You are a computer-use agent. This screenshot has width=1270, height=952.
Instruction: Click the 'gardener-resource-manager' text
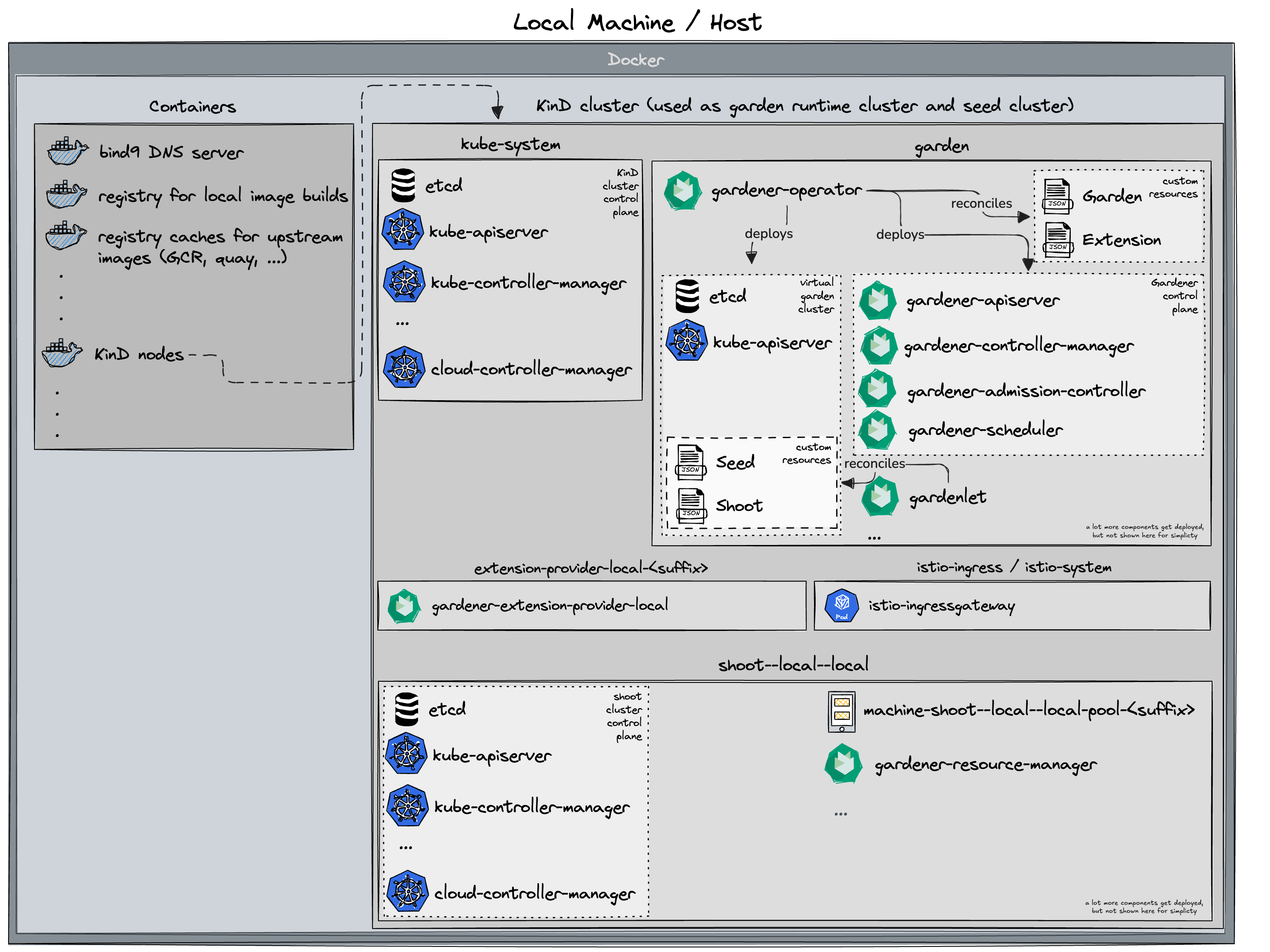(x=986, y=765)
